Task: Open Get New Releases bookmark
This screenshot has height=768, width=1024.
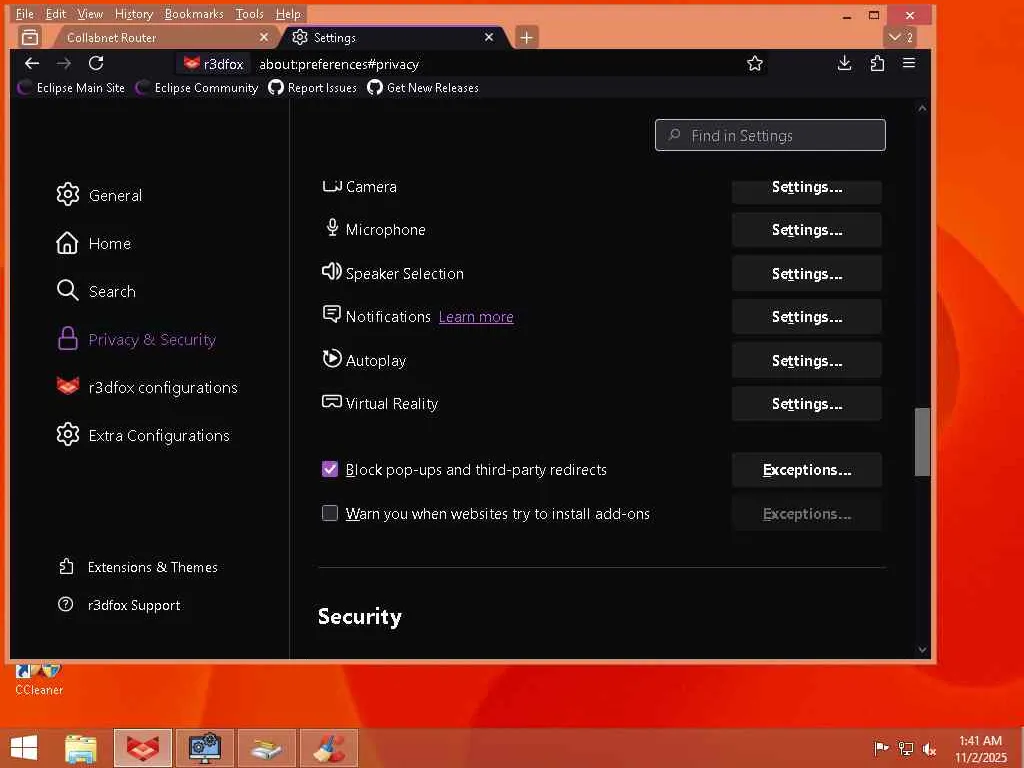Action: (x=423, y=88)
